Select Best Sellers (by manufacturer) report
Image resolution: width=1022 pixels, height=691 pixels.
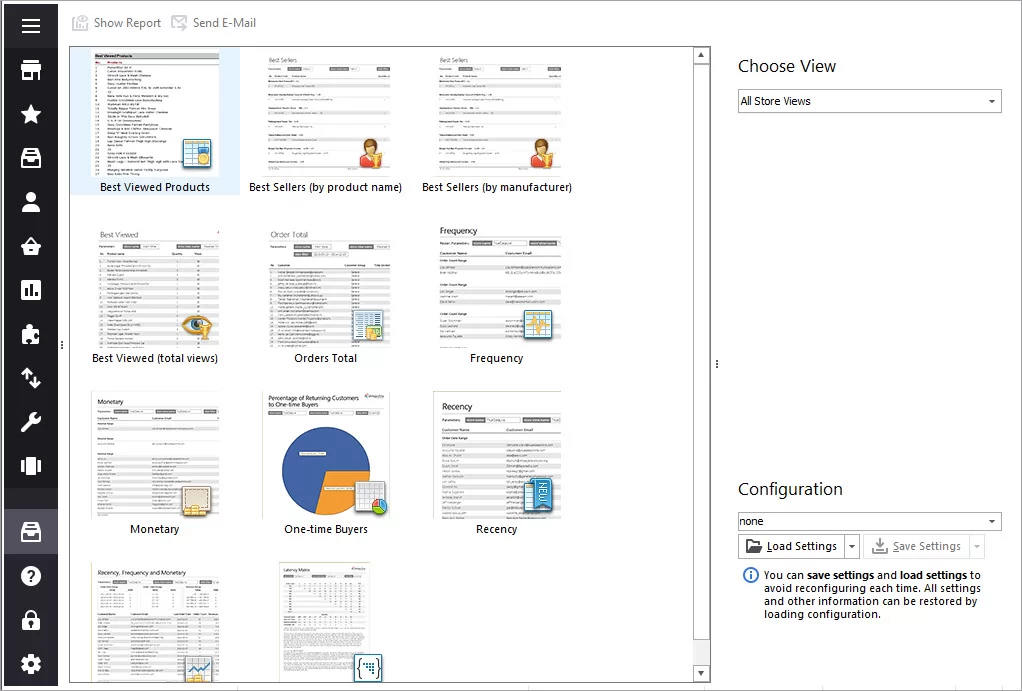click(x=497, y=122)
